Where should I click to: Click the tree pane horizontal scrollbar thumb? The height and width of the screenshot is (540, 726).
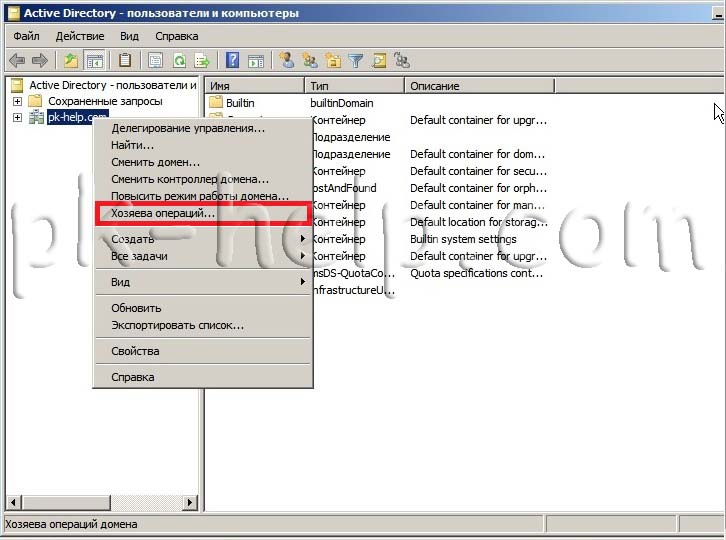click(x=65, y=502)
